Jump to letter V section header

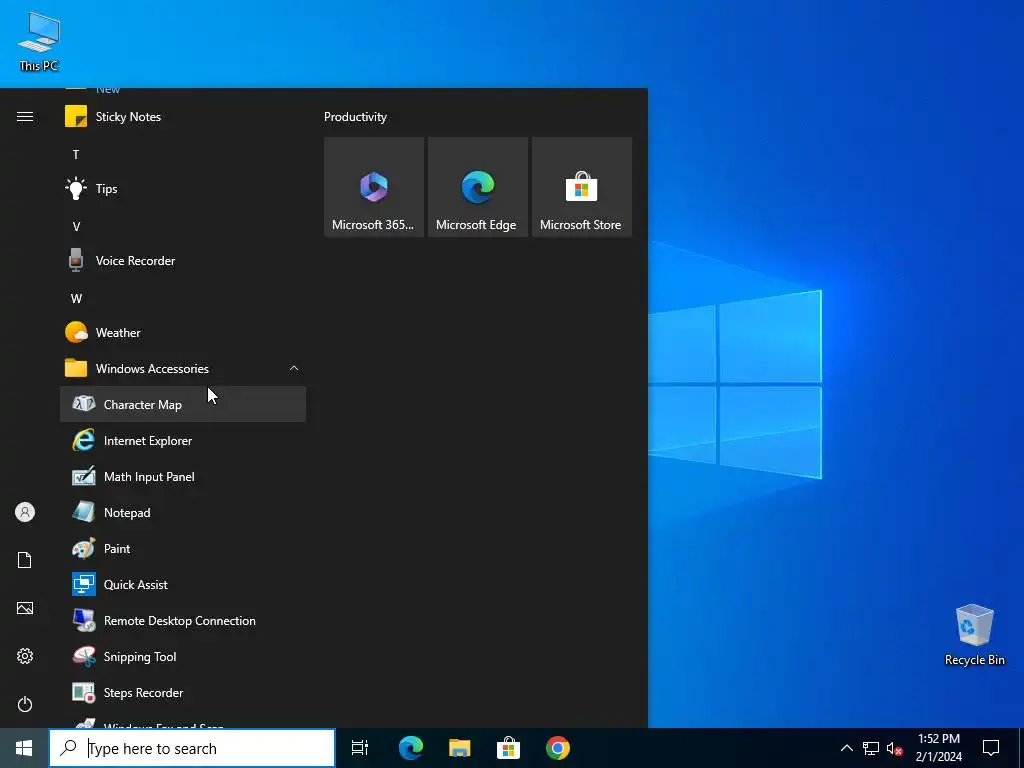tap(76, 227)
